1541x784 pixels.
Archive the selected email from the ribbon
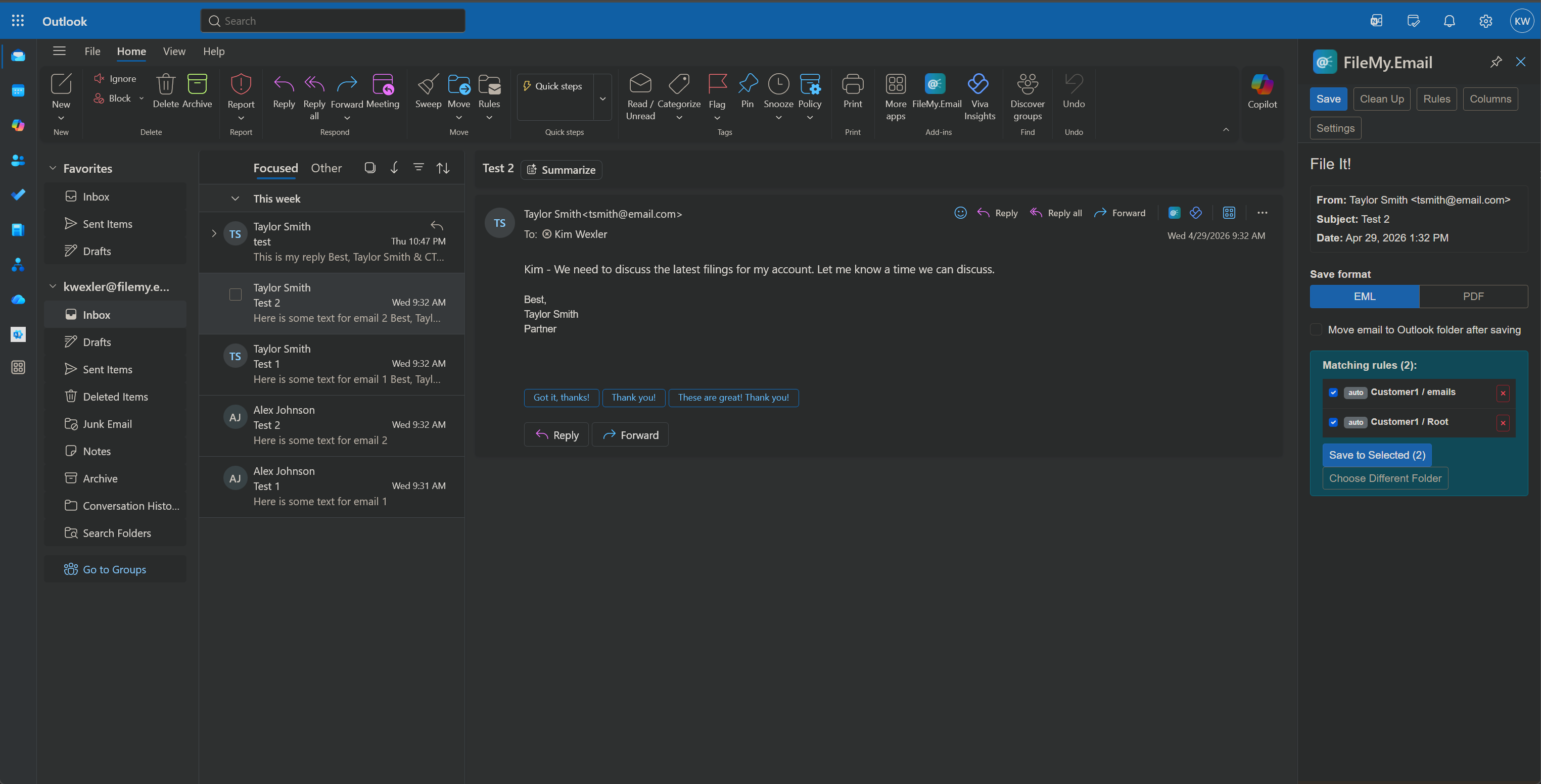(197, 84)
